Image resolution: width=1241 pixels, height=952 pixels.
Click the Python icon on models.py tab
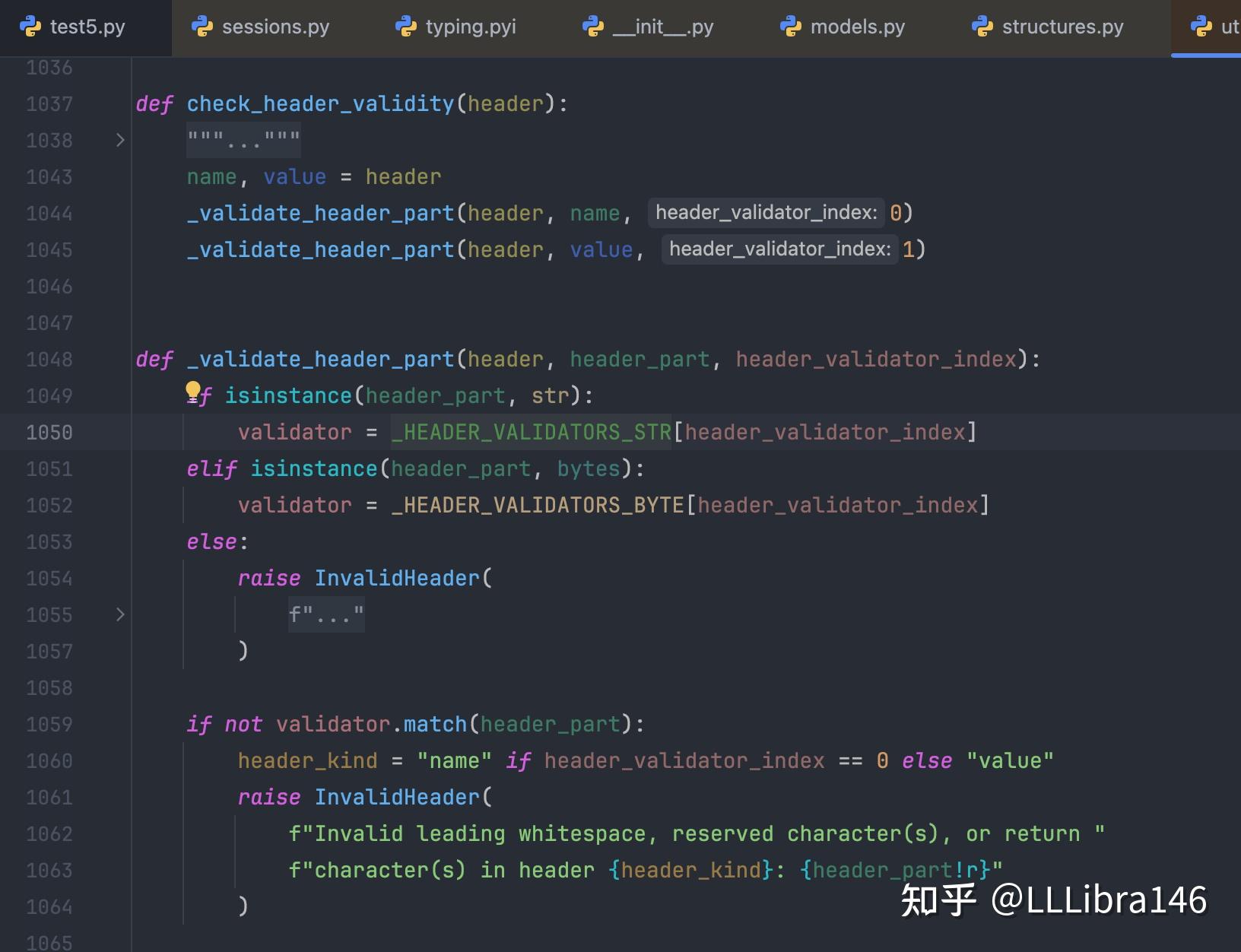791,26
